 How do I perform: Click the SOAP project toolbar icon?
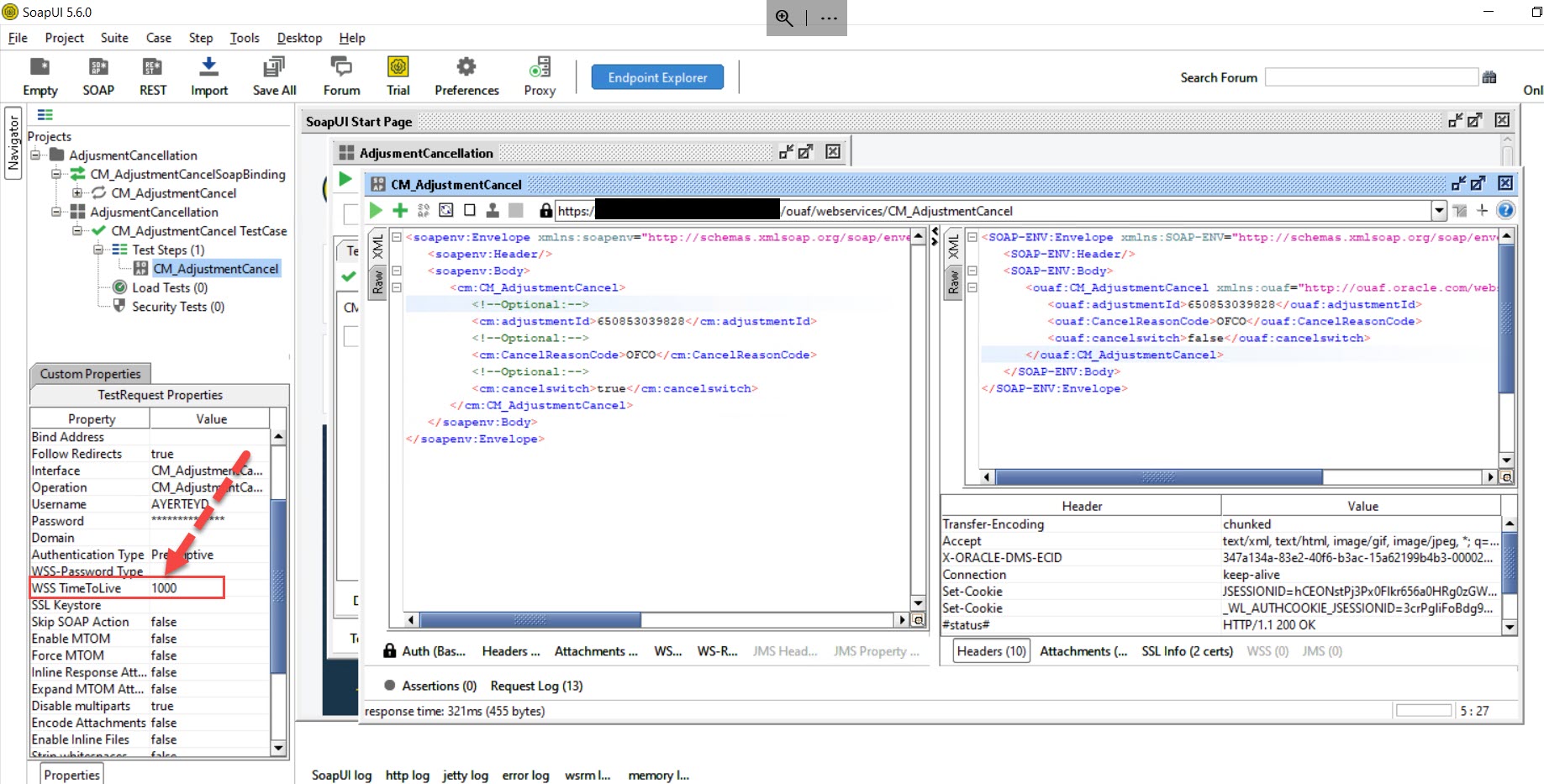pyautogui.click(x=98, y=76)
